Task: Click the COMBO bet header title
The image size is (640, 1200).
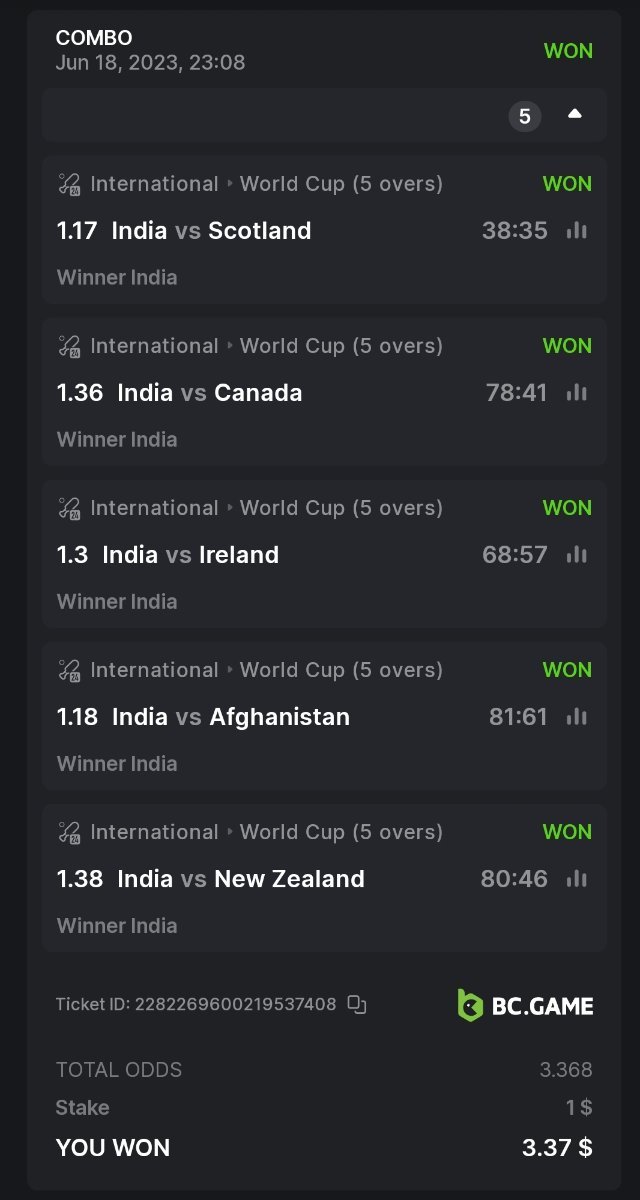Action: [x=94, y=38]
